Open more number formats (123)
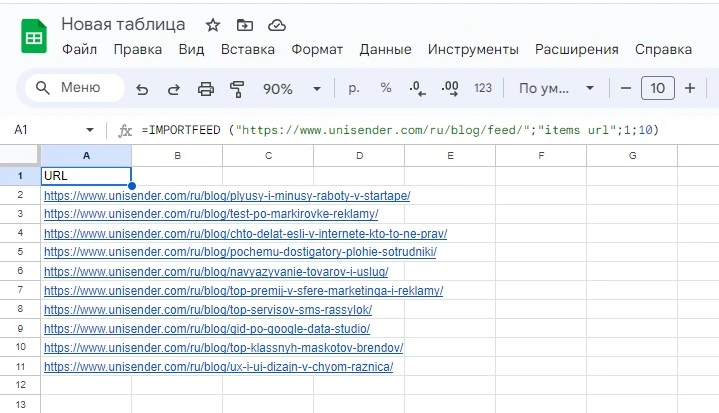 tap(482, 88)
